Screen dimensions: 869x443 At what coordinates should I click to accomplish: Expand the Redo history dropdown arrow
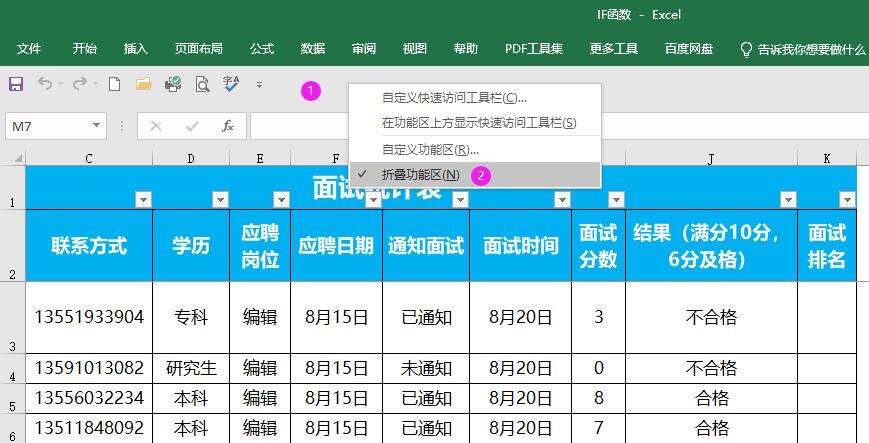95,84
